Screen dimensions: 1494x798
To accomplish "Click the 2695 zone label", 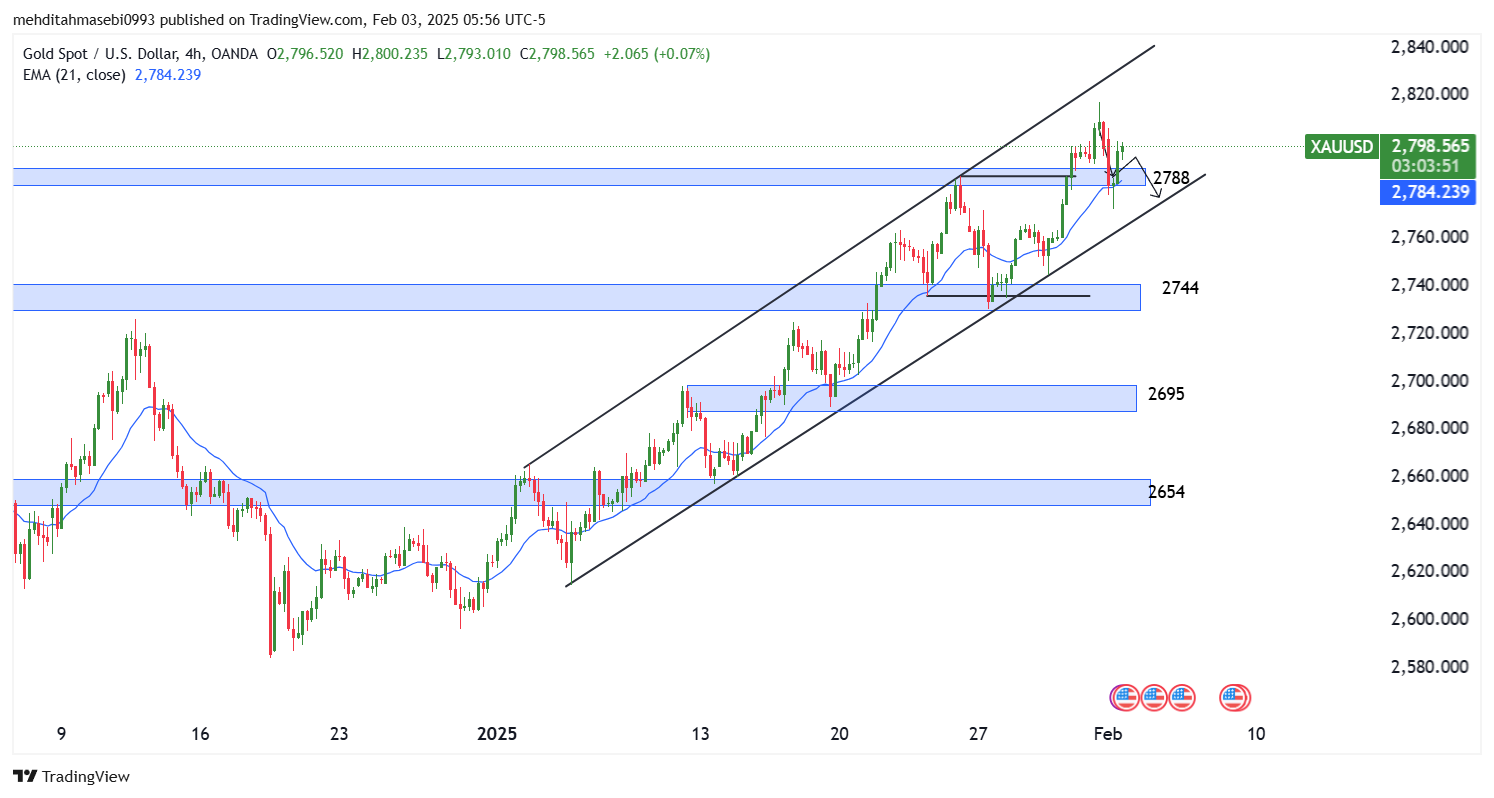I will [x=1166, y=394].
